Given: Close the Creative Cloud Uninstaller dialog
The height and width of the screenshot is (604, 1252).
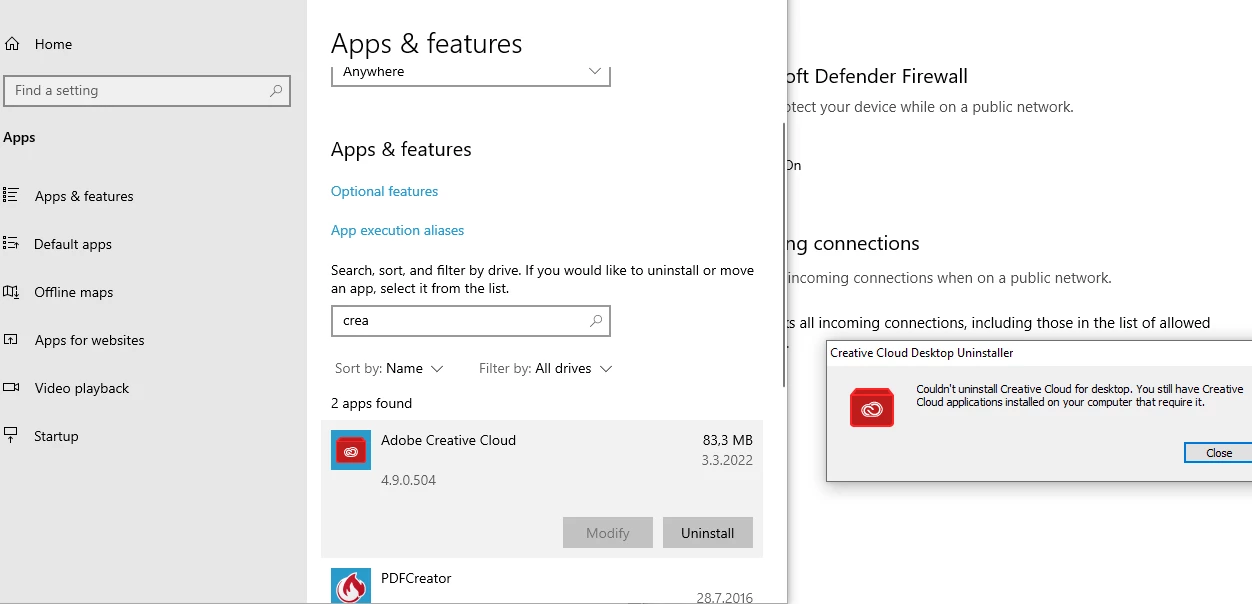Looking at the screenshot, I should coord(1218,453).
